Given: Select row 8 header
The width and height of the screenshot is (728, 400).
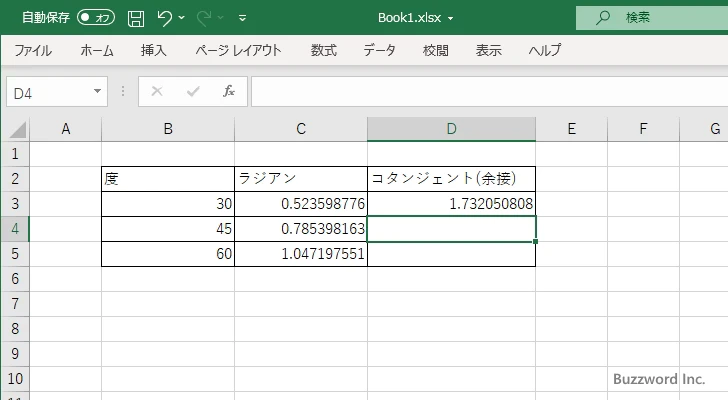Looking at the screenshot, I should (15, 329).
